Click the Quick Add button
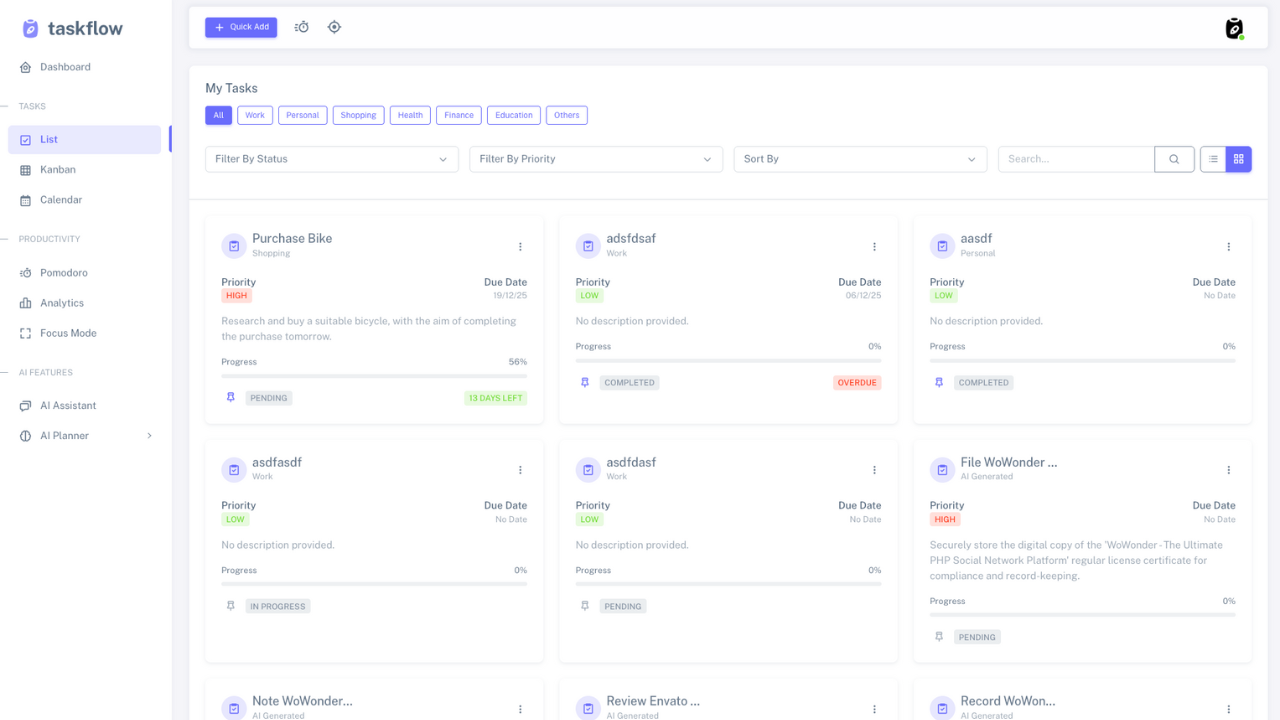Image resolution: width=1280 pixels, height=720 pixels. [241, 27]
